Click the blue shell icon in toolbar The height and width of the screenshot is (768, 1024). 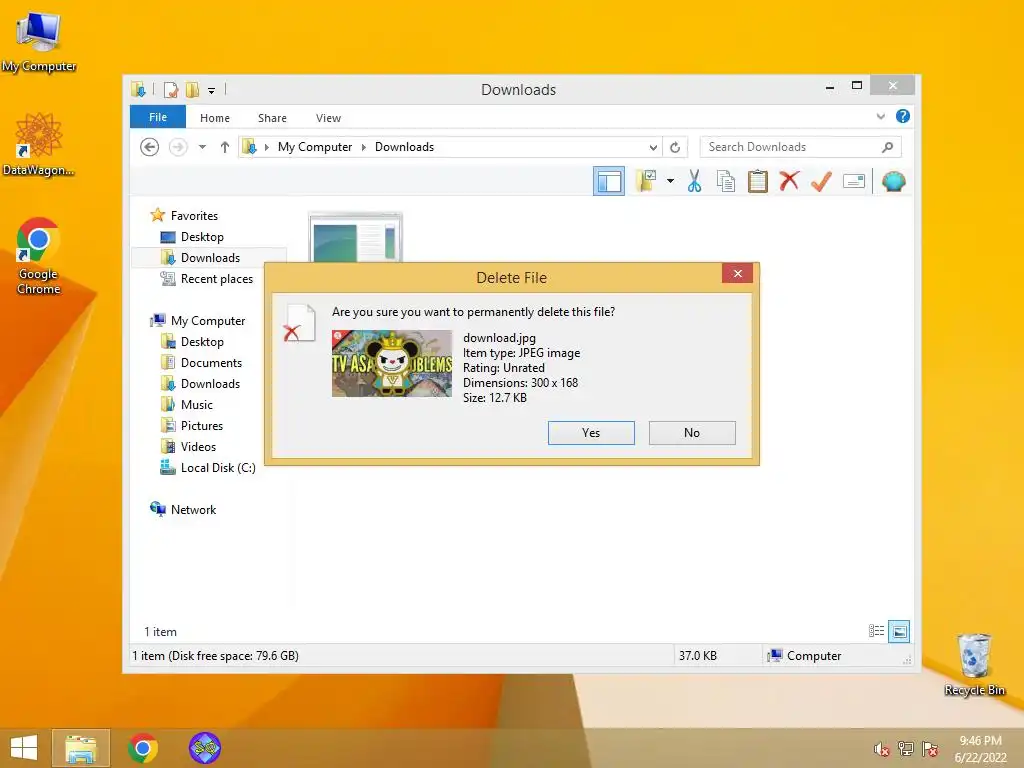pos(893,181)
